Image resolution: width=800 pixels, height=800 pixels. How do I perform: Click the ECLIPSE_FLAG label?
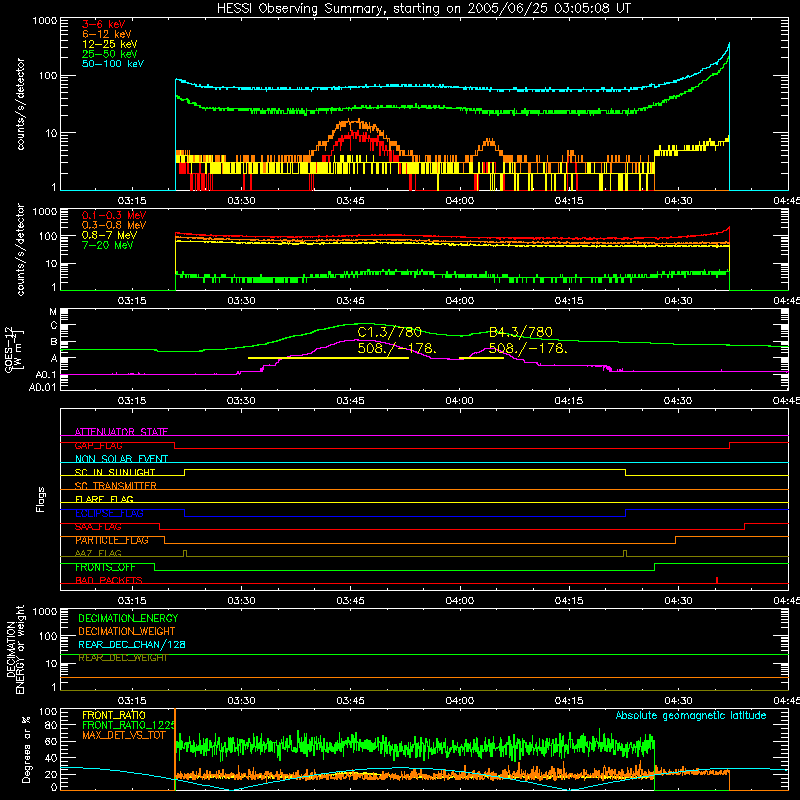[x=109, y=513]
